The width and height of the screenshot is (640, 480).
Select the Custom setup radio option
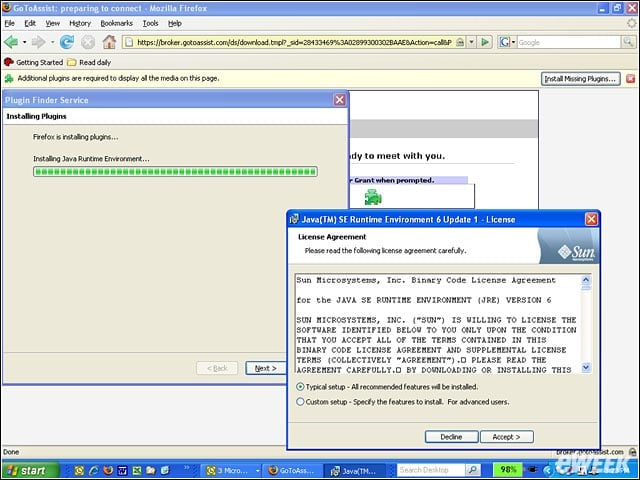coord(300,402)
